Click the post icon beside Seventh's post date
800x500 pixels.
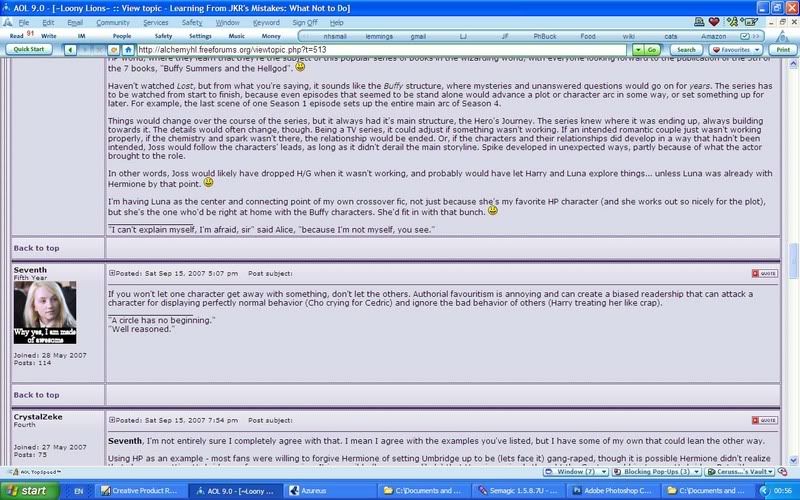click(x=113, y=273)
